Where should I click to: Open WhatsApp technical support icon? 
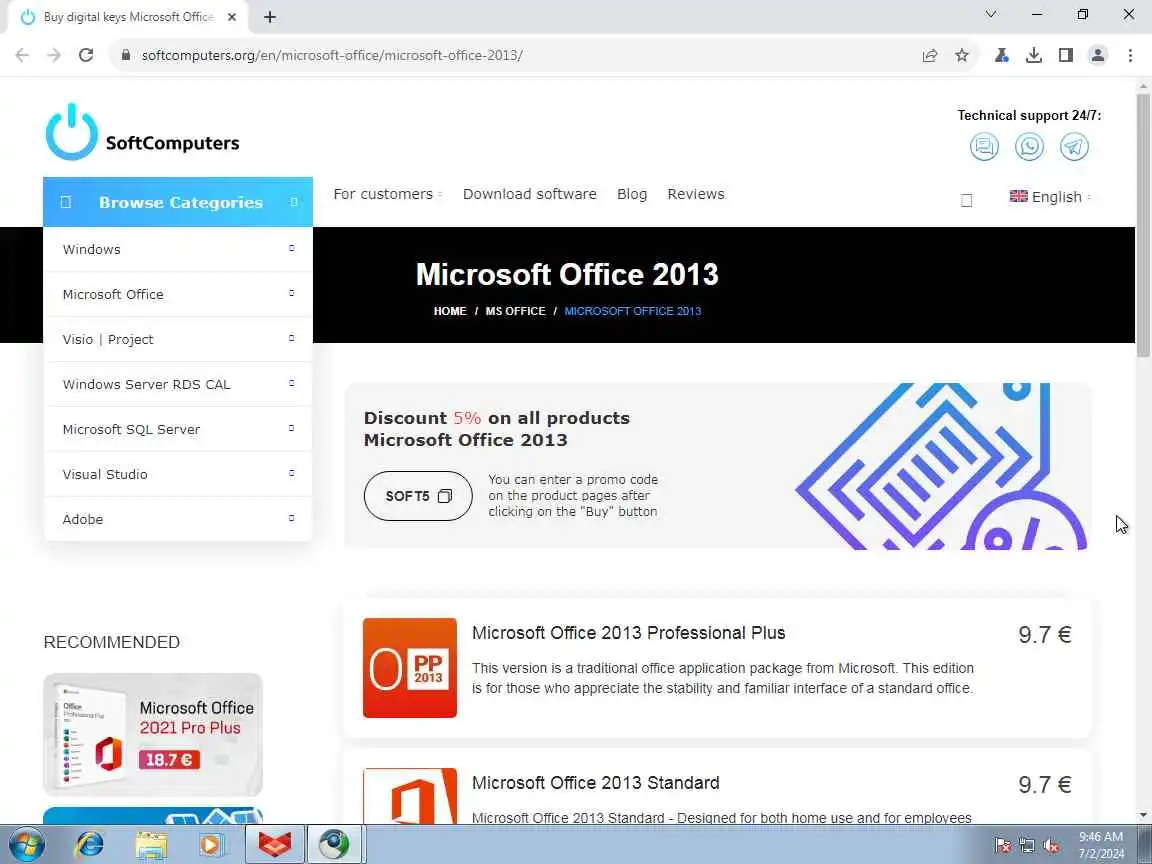(1029, 147)
